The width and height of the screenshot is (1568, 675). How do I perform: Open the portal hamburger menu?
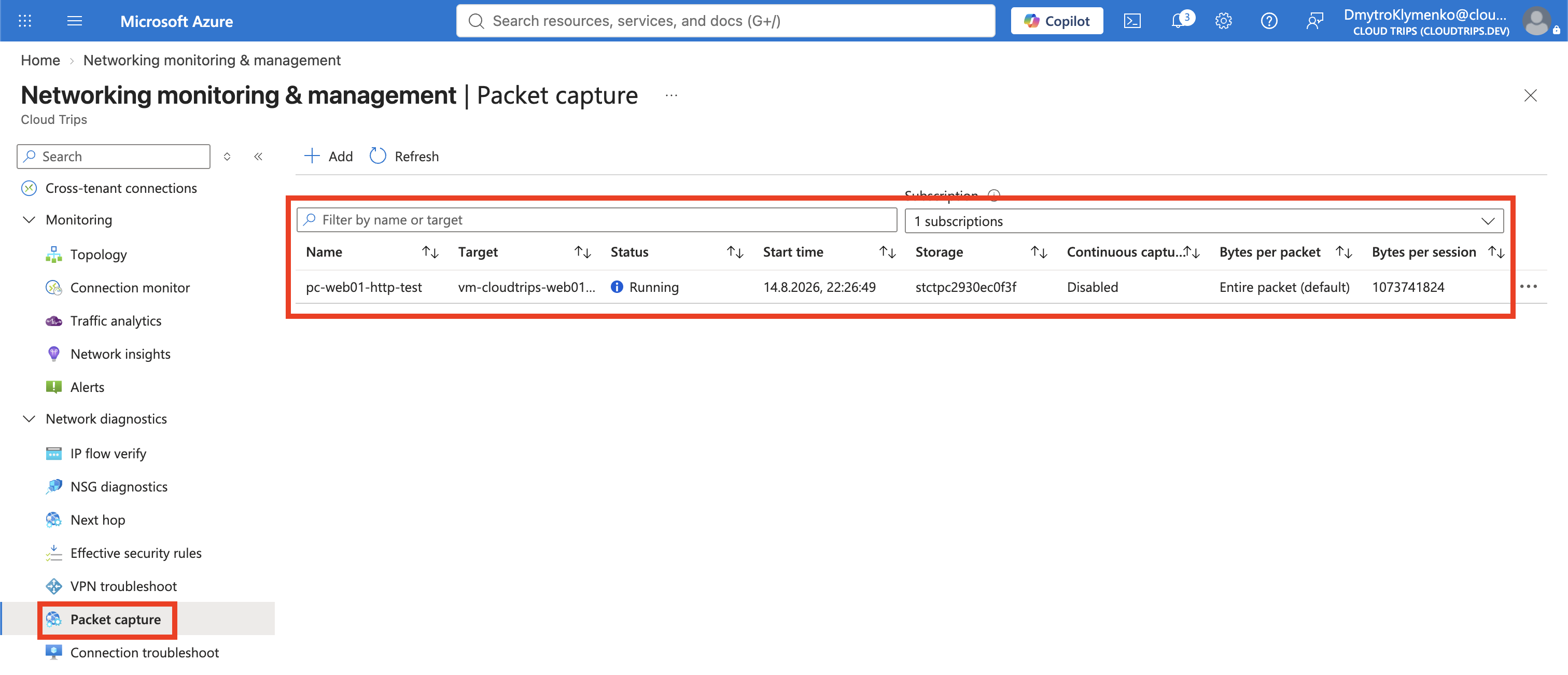74,21
